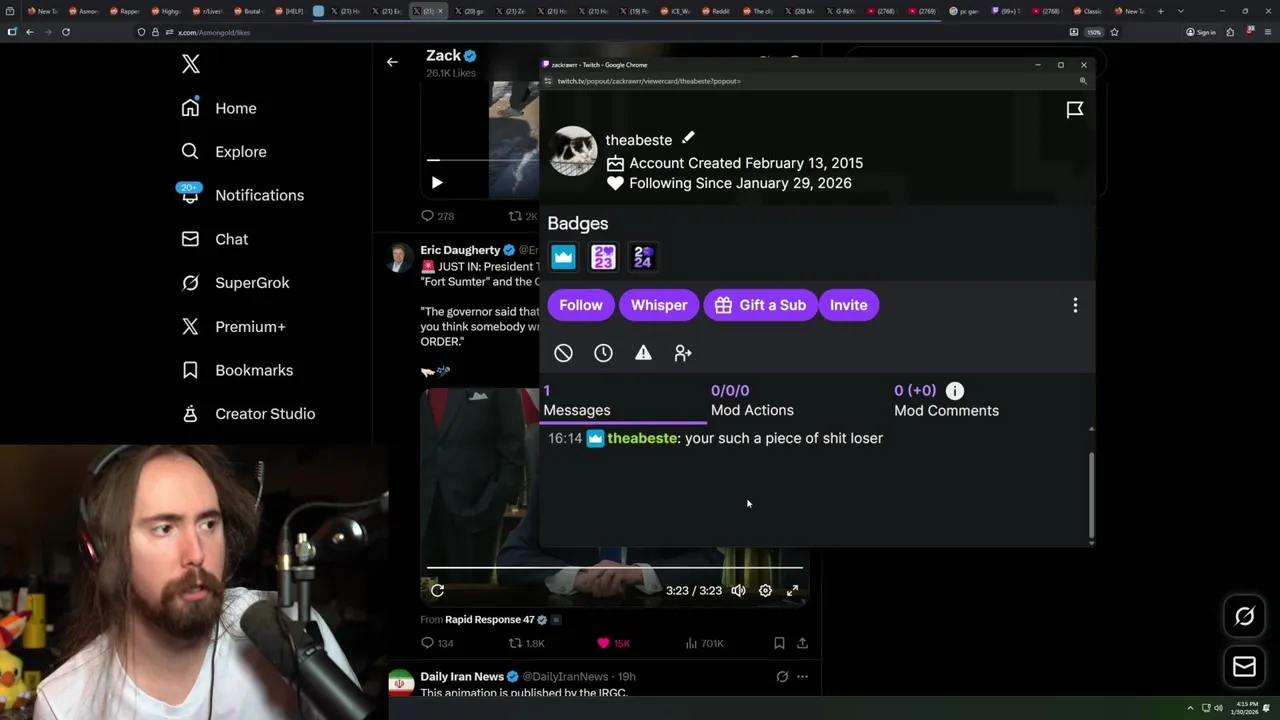Click the Prime crown badge
Screen dimensions: 1280x720
coord(563,257)
